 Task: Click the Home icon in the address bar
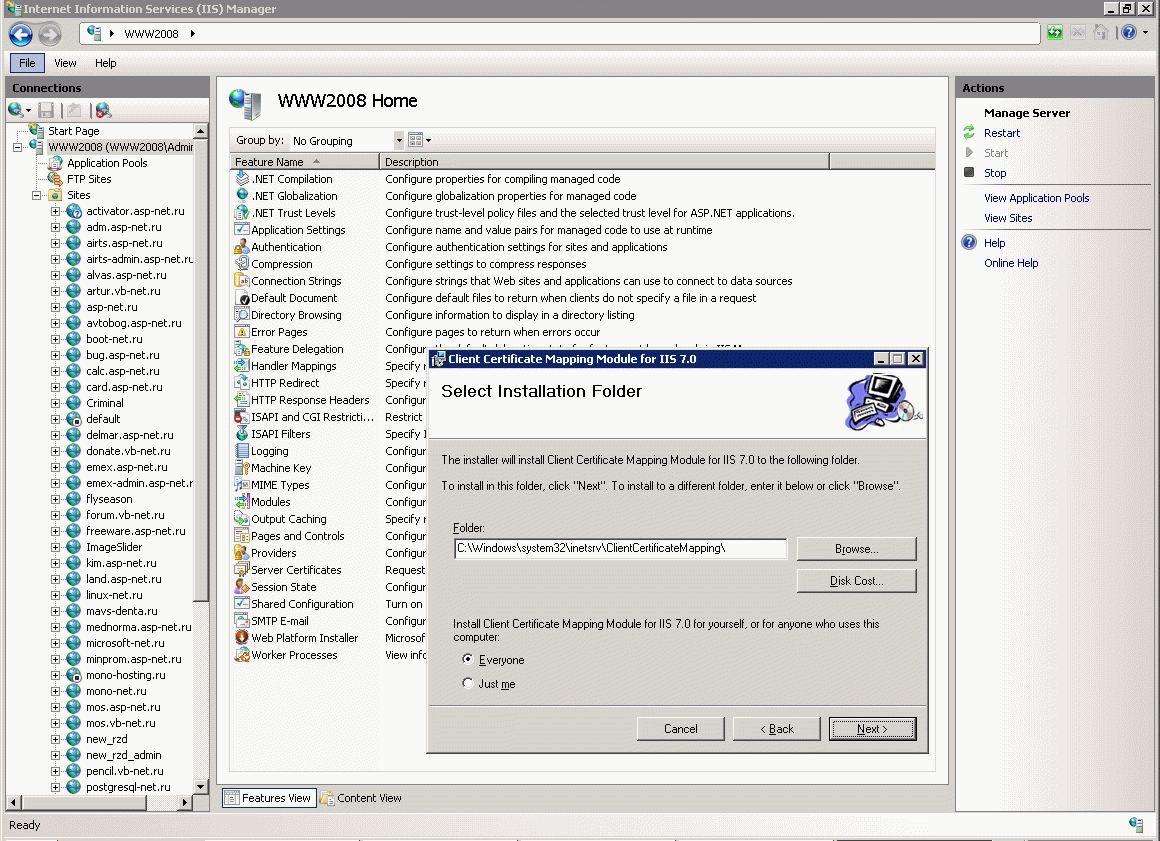[x=1101, y=33]
